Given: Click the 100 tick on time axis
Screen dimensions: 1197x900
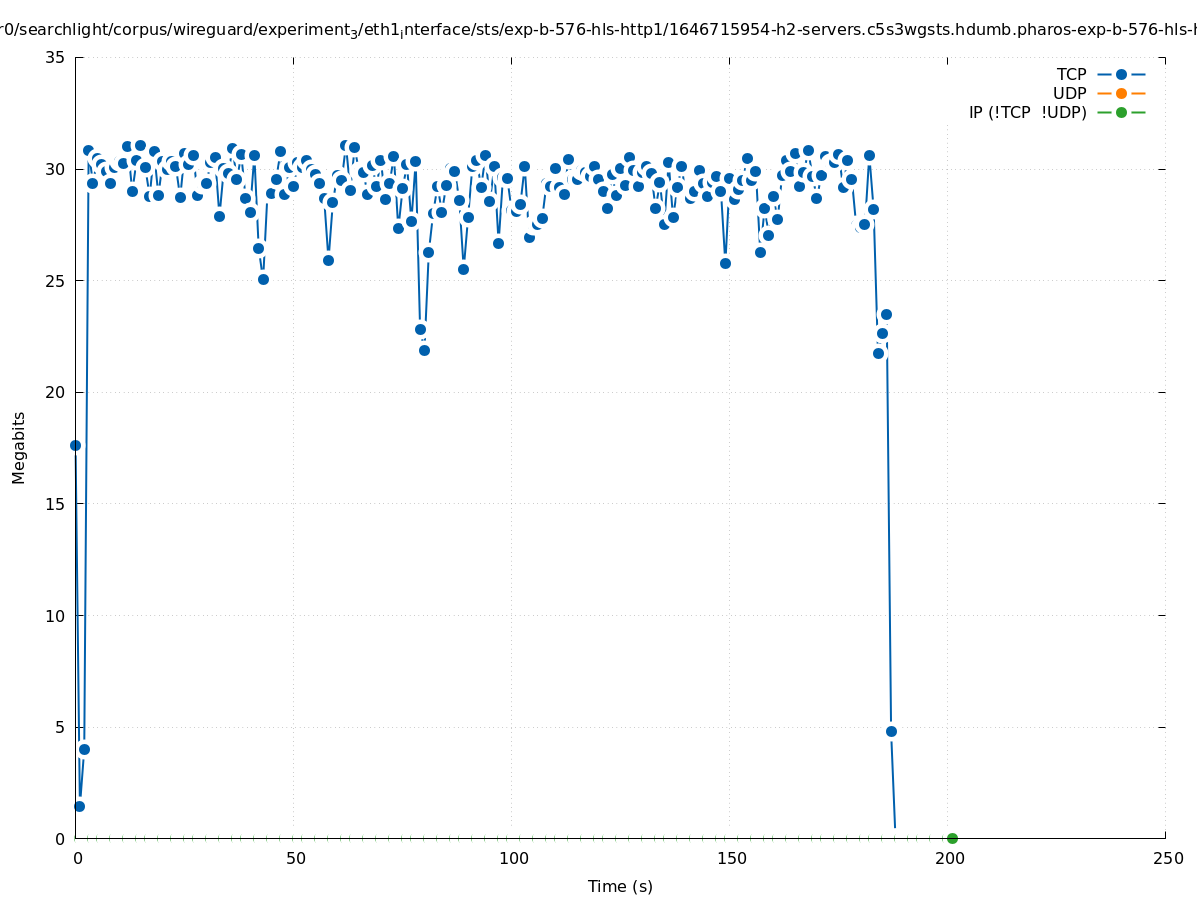Looking at the screenshot, I should (513, 858).
